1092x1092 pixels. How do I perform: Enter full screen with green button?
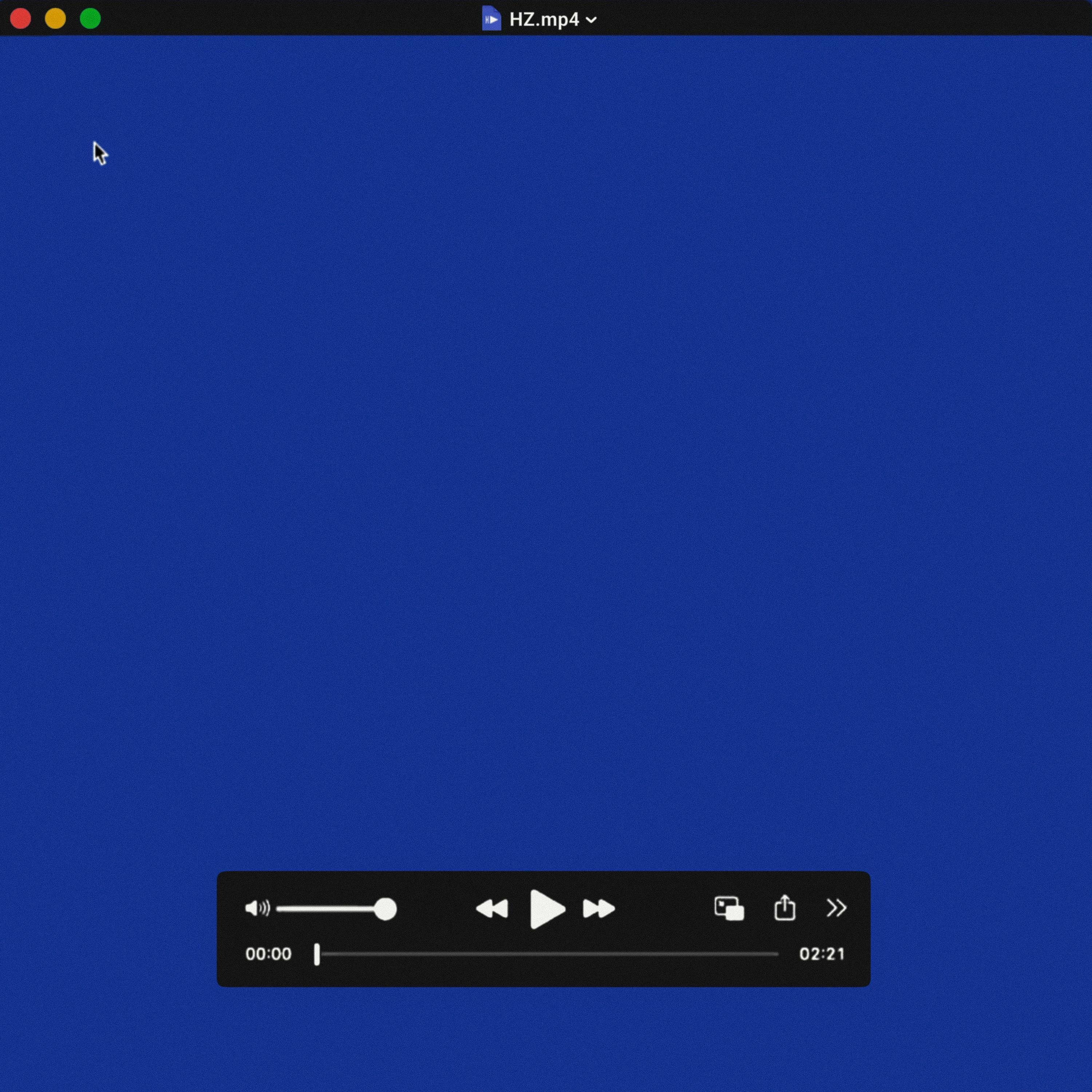point(90,19)
